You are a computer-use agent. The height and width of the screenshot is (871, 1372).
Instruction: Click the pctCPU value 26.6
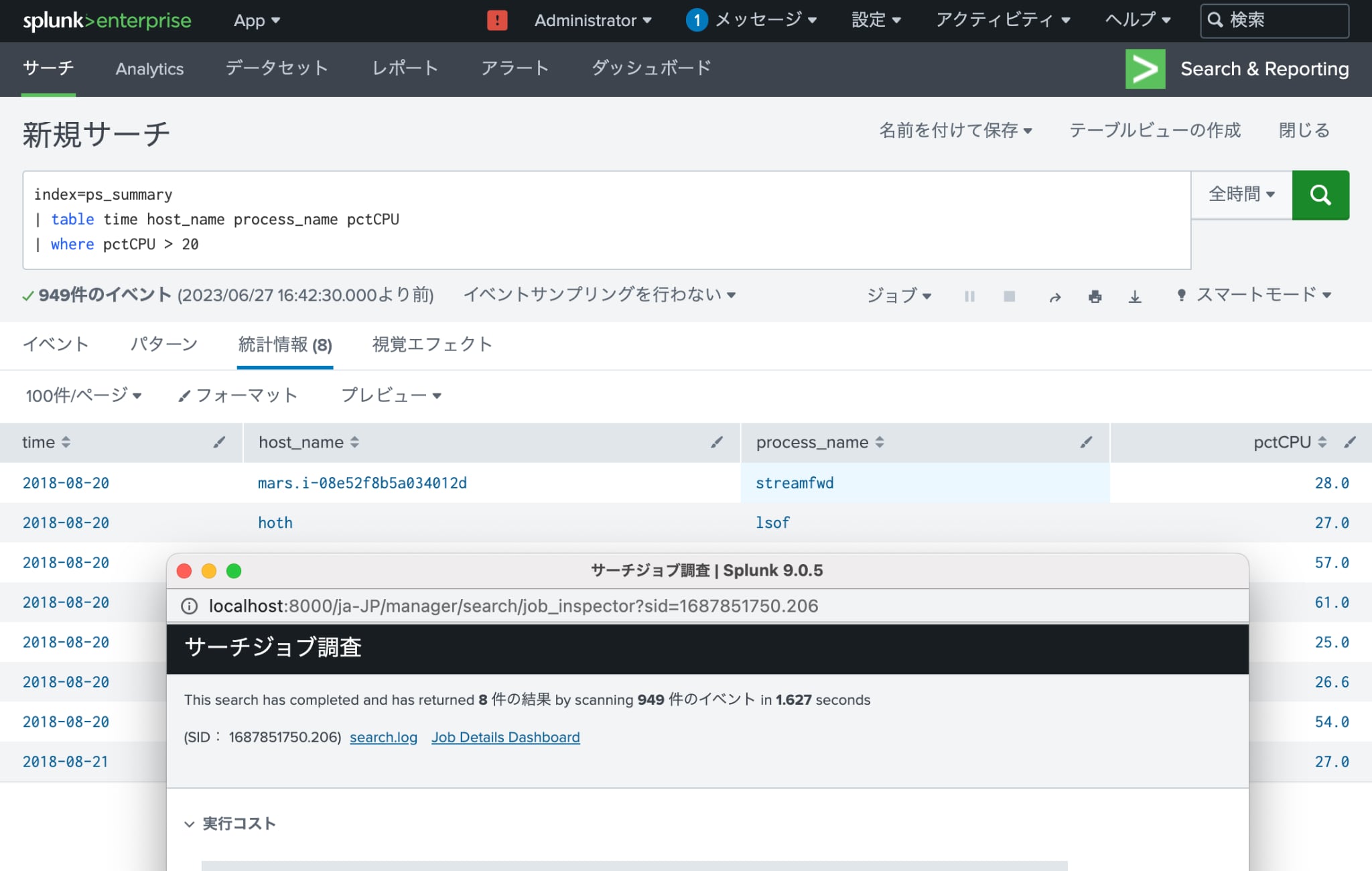point(1332,682)
